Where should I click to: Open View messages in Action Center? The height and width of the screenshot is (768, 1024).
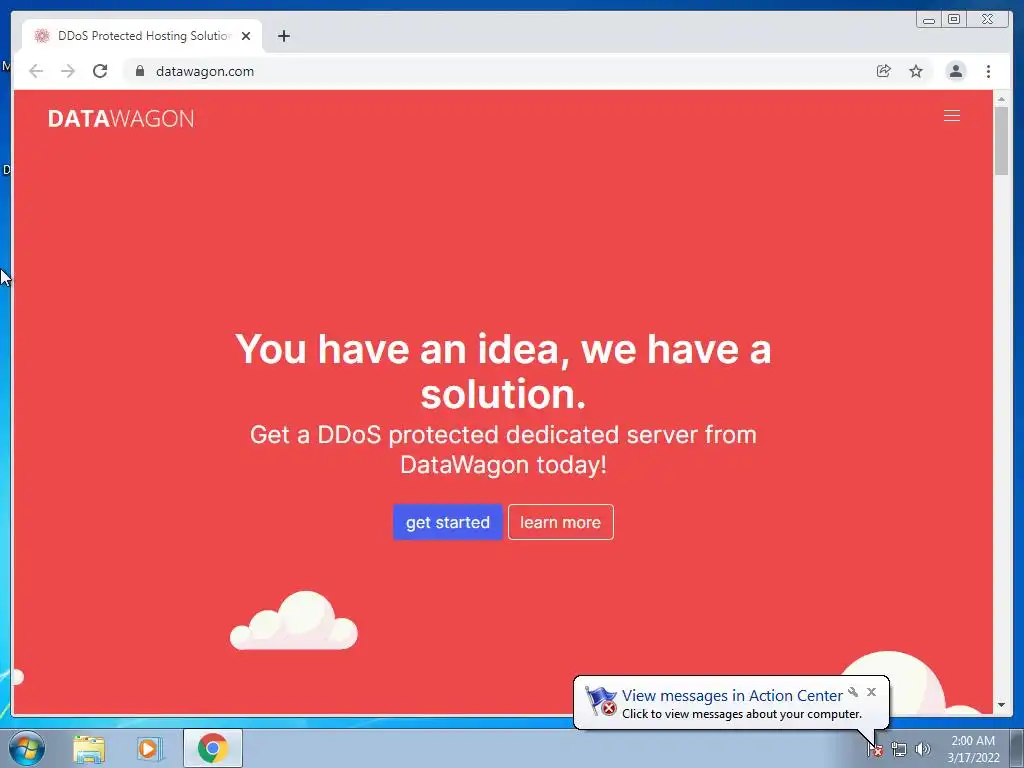(x=731, y=696)
